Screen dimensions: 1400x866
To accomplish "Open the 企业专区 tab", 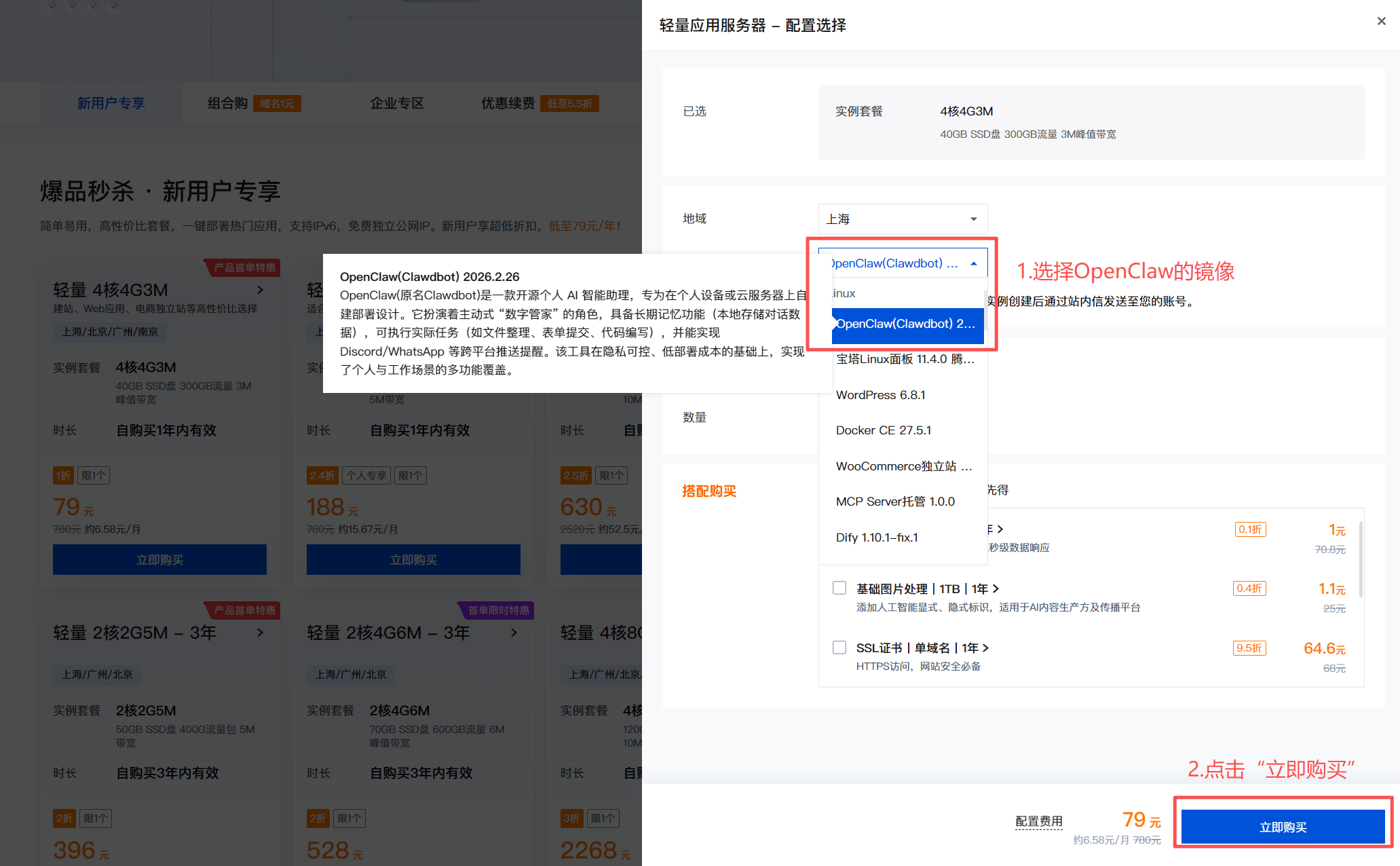I will [x=396, y=102].
